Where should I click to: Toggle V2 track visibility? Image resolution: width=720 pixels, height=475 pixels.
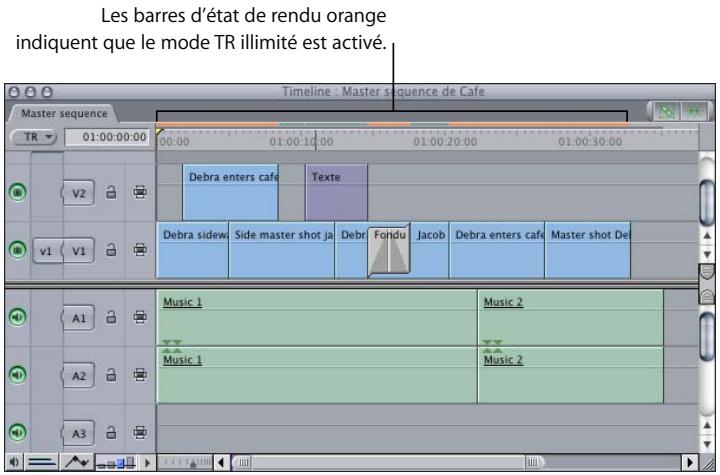click(17, 192)
